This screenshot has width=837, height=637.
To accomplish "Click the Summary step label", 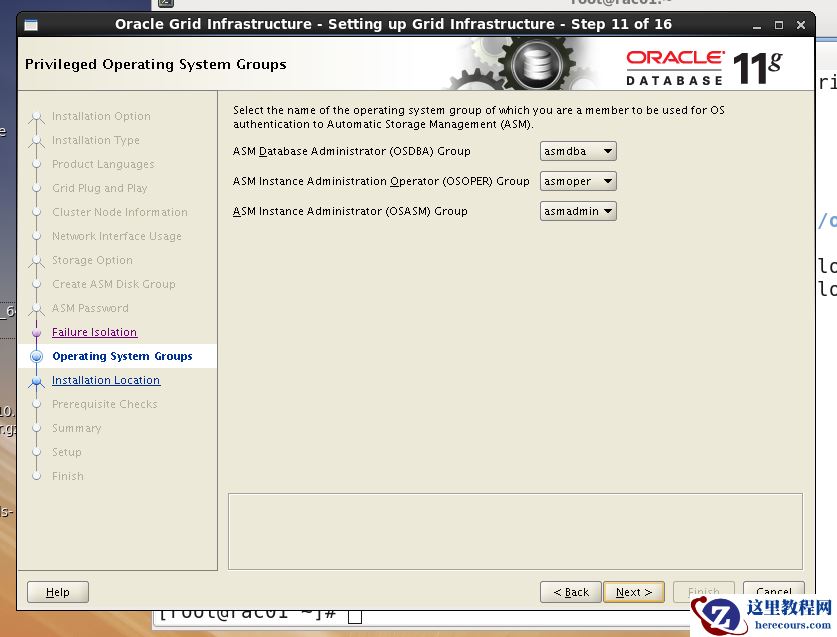I will [76, 428].
